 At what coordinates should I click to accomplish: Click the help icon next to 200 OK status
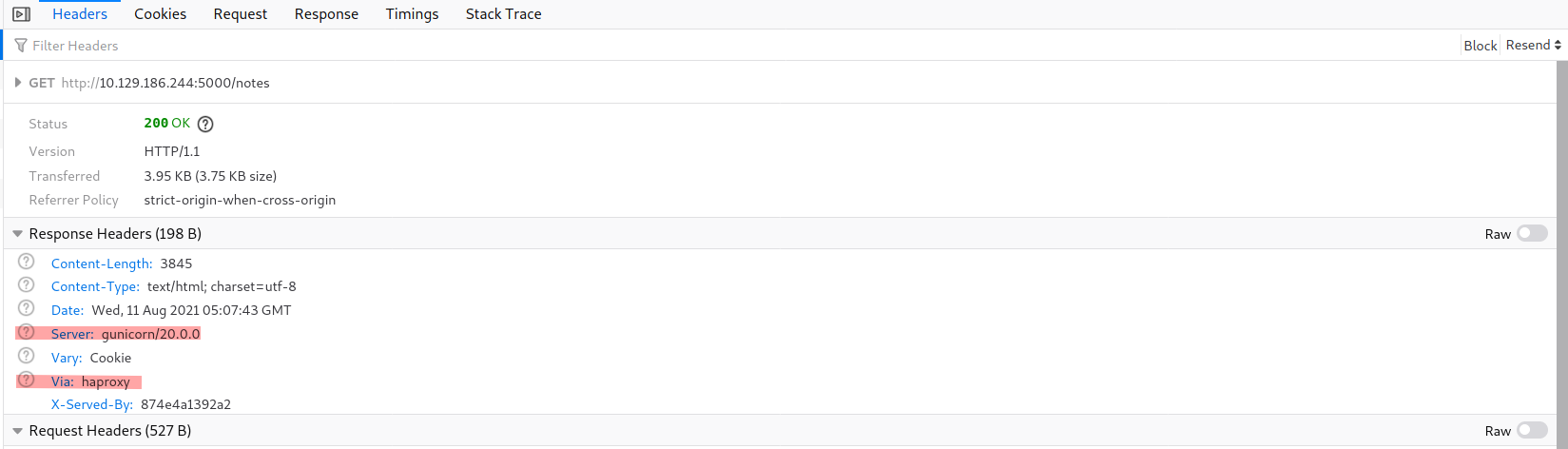(205, 124)
